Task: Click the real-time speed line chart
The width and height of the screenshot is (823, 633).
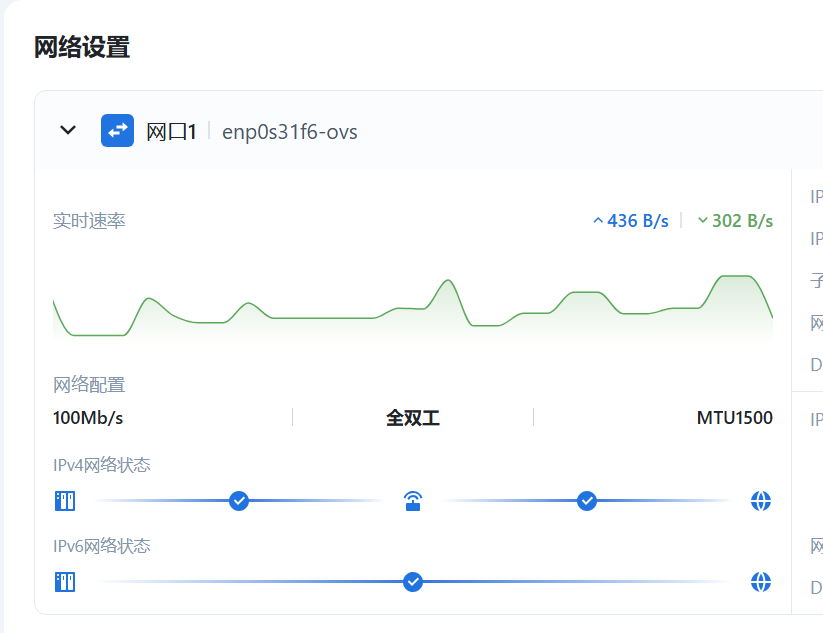Action: pyautogui.click(x=413, y=307)
